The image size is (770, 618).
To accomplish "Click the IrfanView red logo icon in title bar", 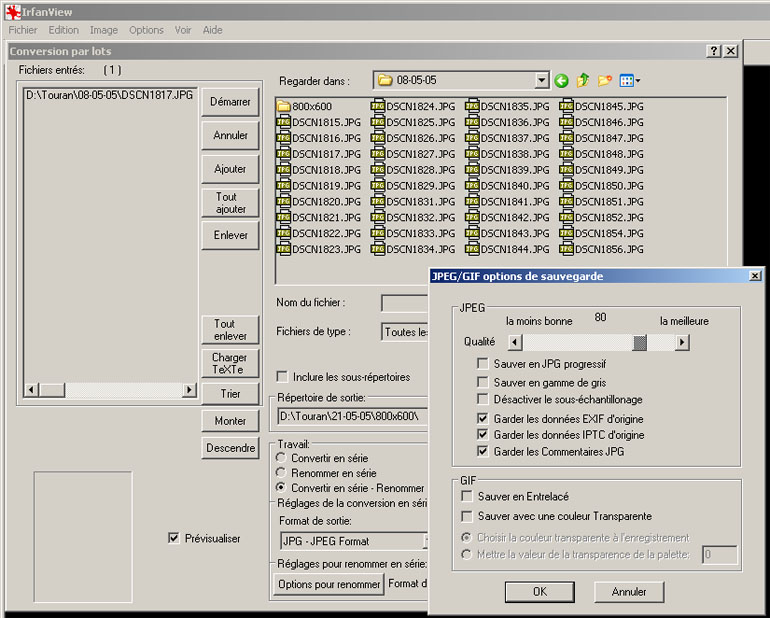I will pyautogui.click(x=13, y=12).
